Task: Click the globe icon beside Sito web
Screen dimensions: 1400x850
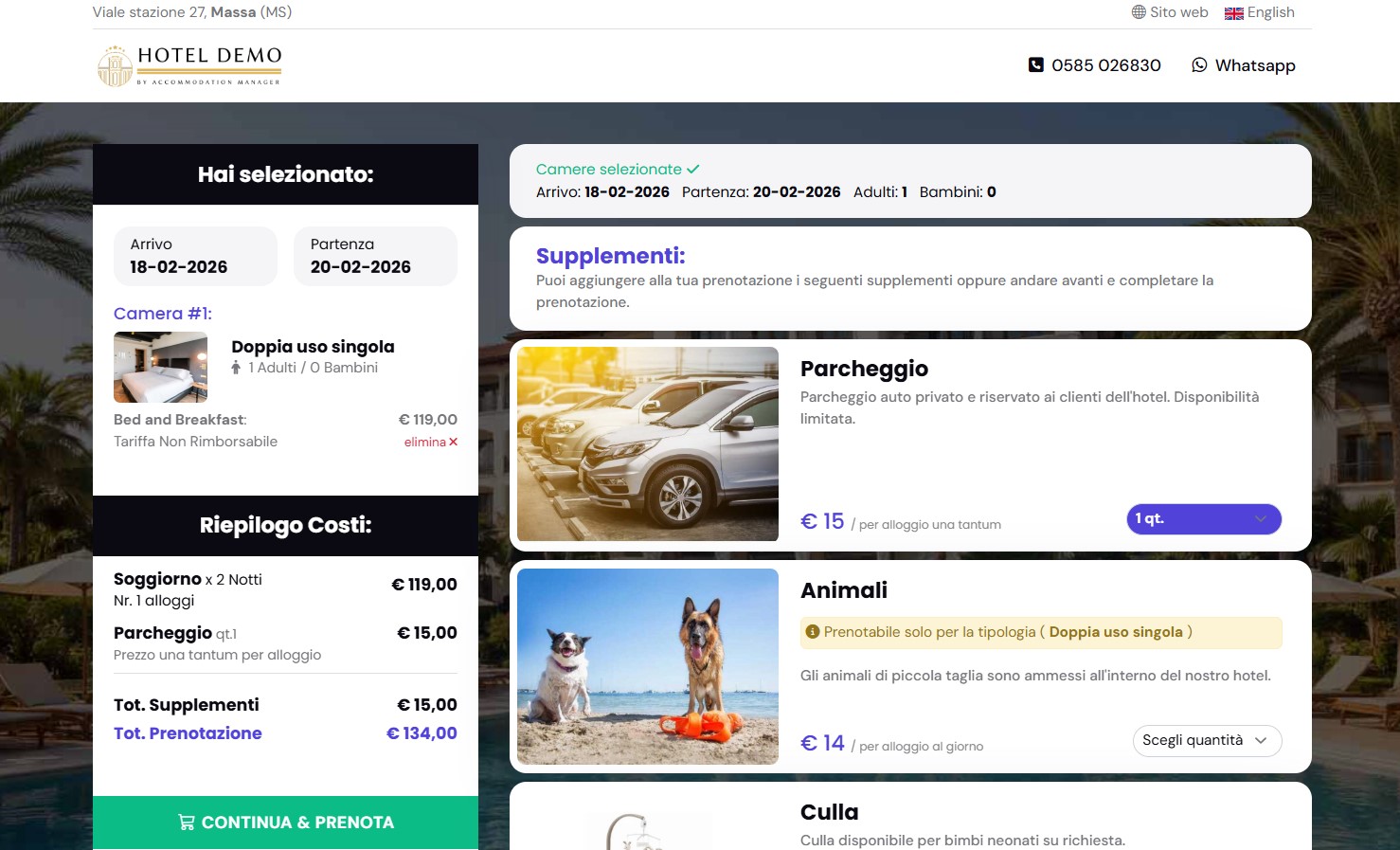Action: [1139, 12]
